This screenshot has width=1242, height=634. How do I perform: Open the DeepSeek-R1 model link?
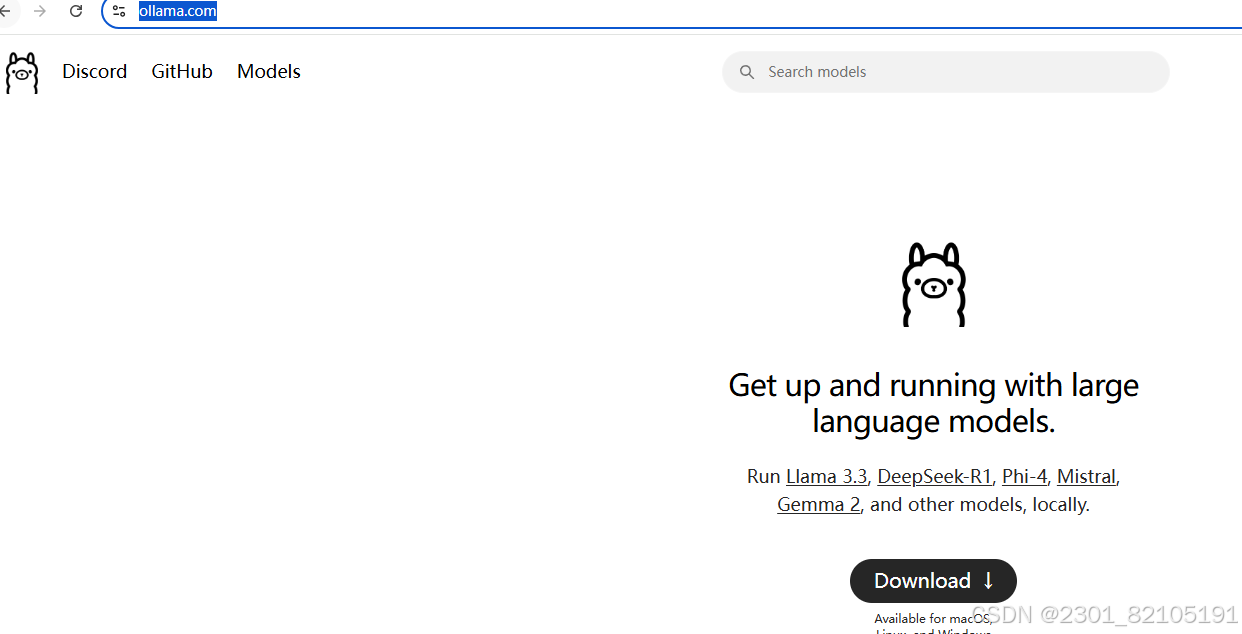pos(935,477)
